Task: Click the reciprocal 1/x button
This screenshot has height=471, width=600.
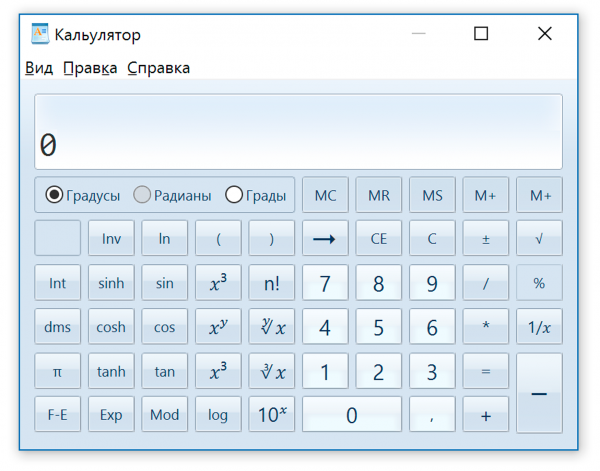Action: (539, 327)
